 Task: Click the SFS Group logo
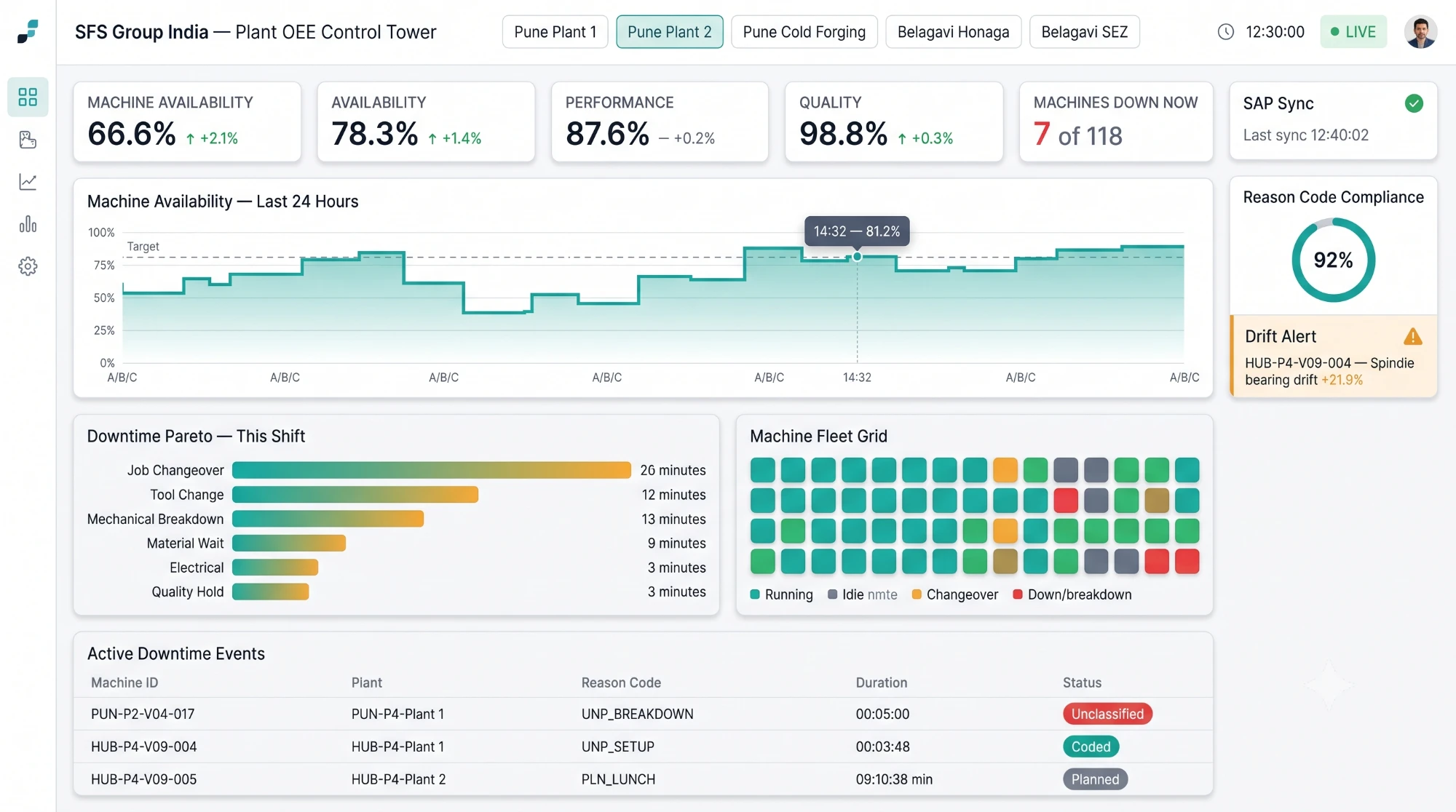28,31
